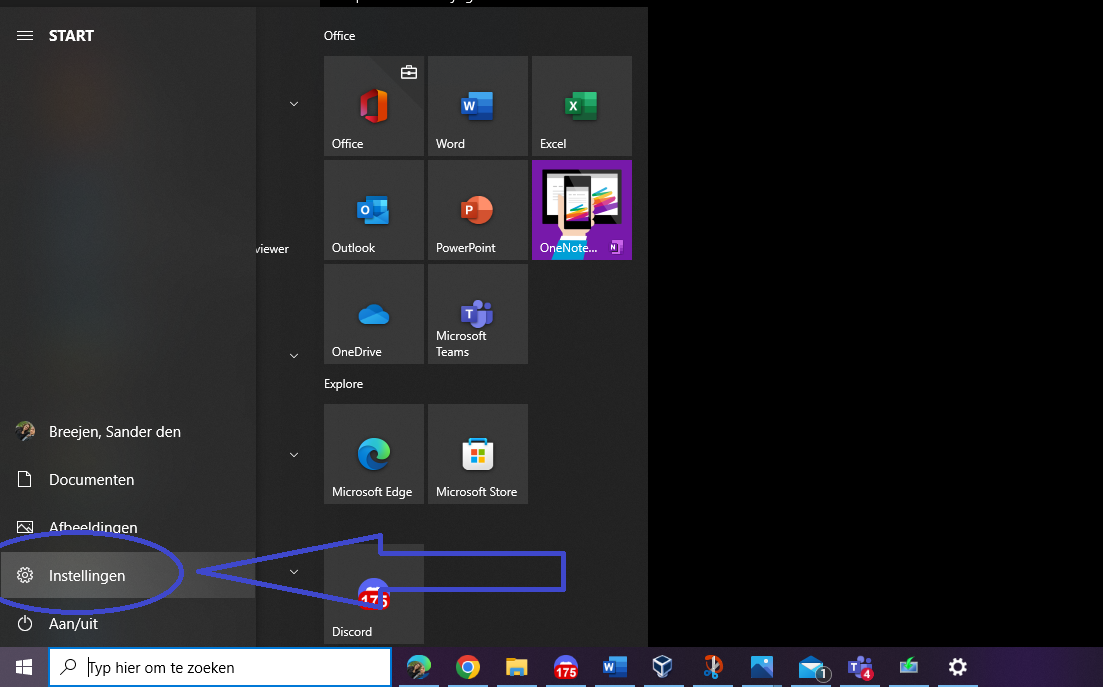Launch the Microsoft Teams tile in Start
The width and height of the screenshot is (1103, 687).
pyautogui.click(x=478, y=314)
